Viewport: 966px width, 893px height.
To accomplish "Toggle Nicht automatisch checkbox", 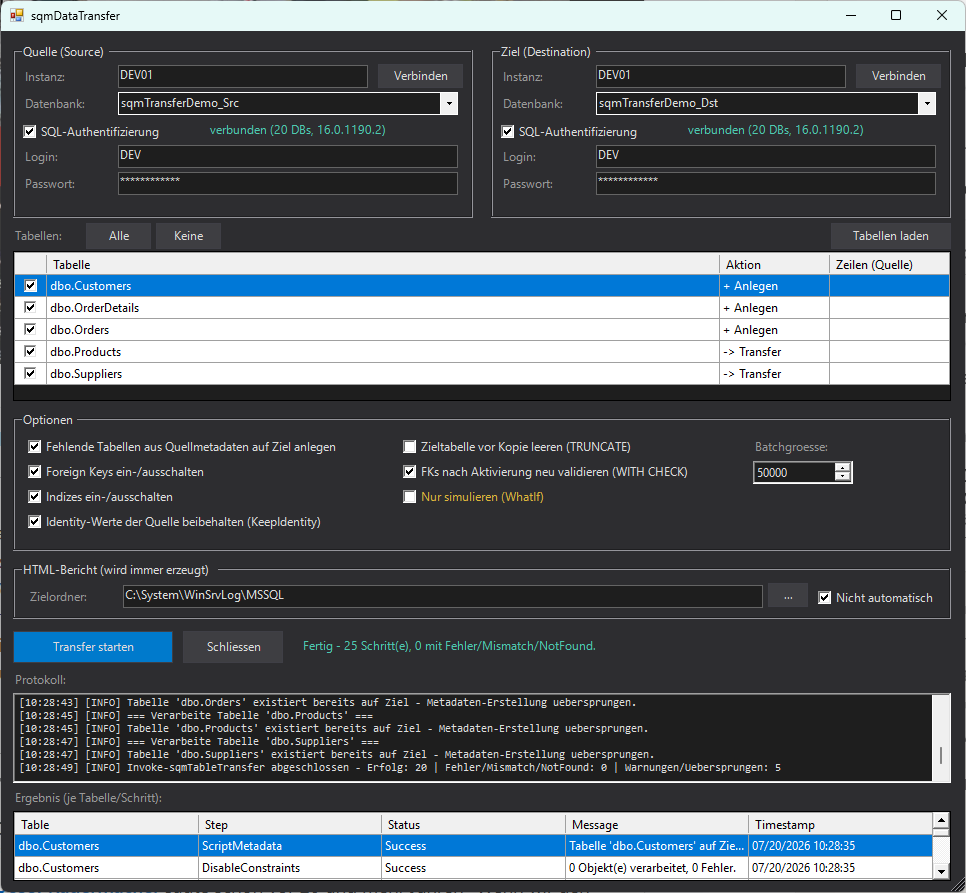I will (824, 597).
